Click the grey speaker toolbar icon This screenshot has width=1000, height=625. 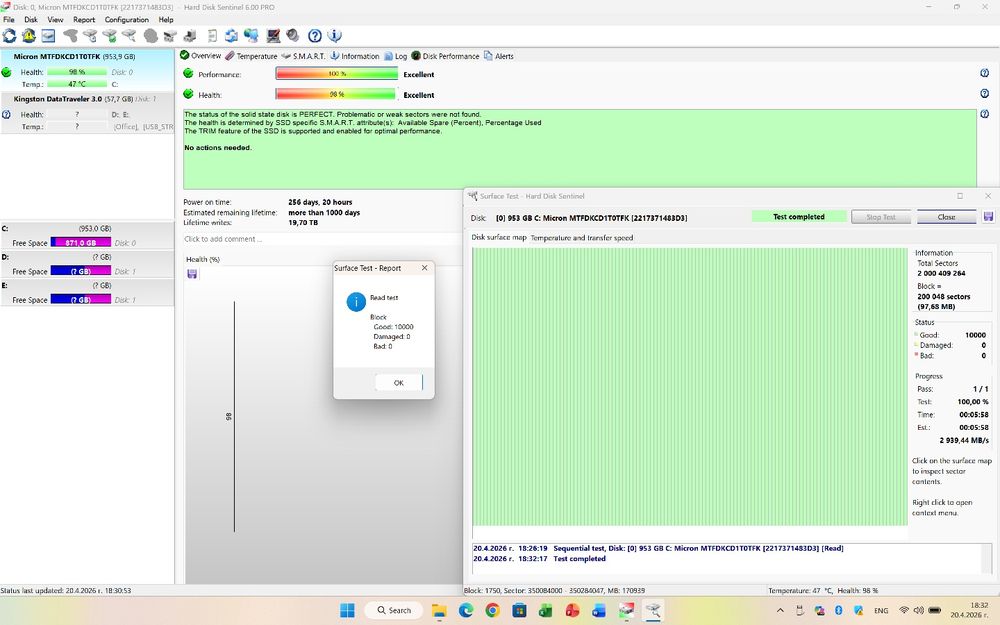(x=293, y=36)
